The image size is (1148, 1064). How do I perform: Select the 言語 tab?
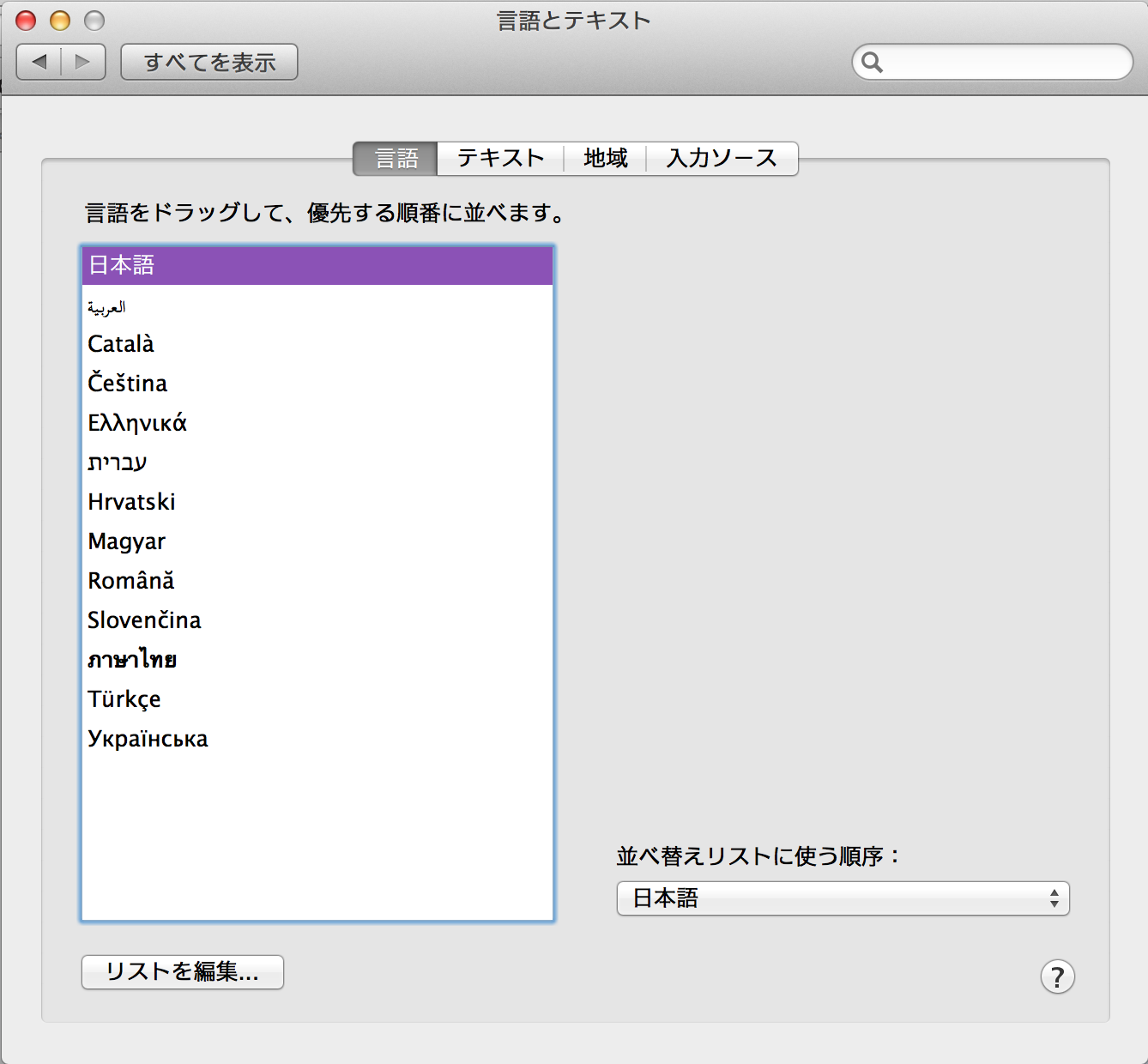click(x=396, y=158)
